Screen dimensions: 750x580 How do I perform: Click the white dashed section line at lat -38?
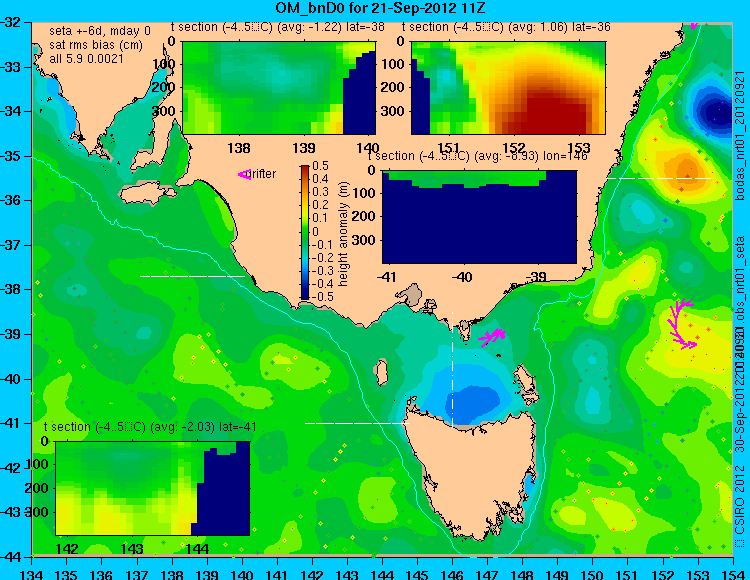(192, 276)
